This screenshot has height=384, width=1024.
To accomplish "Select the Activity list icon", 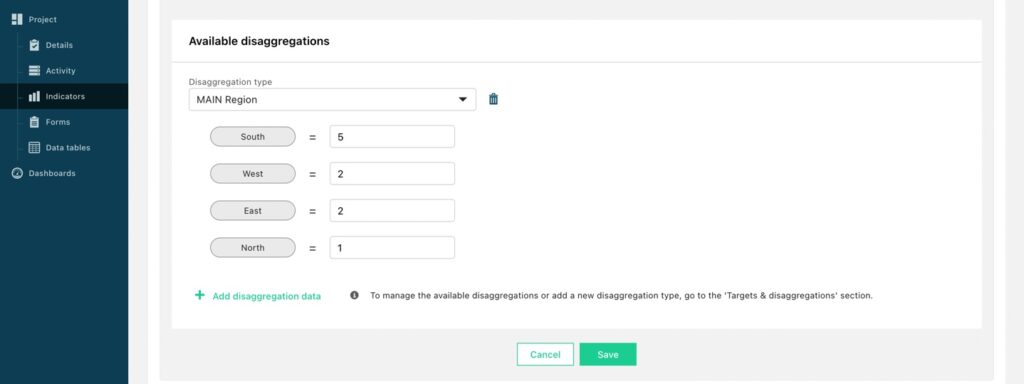I will pos(35,71).
